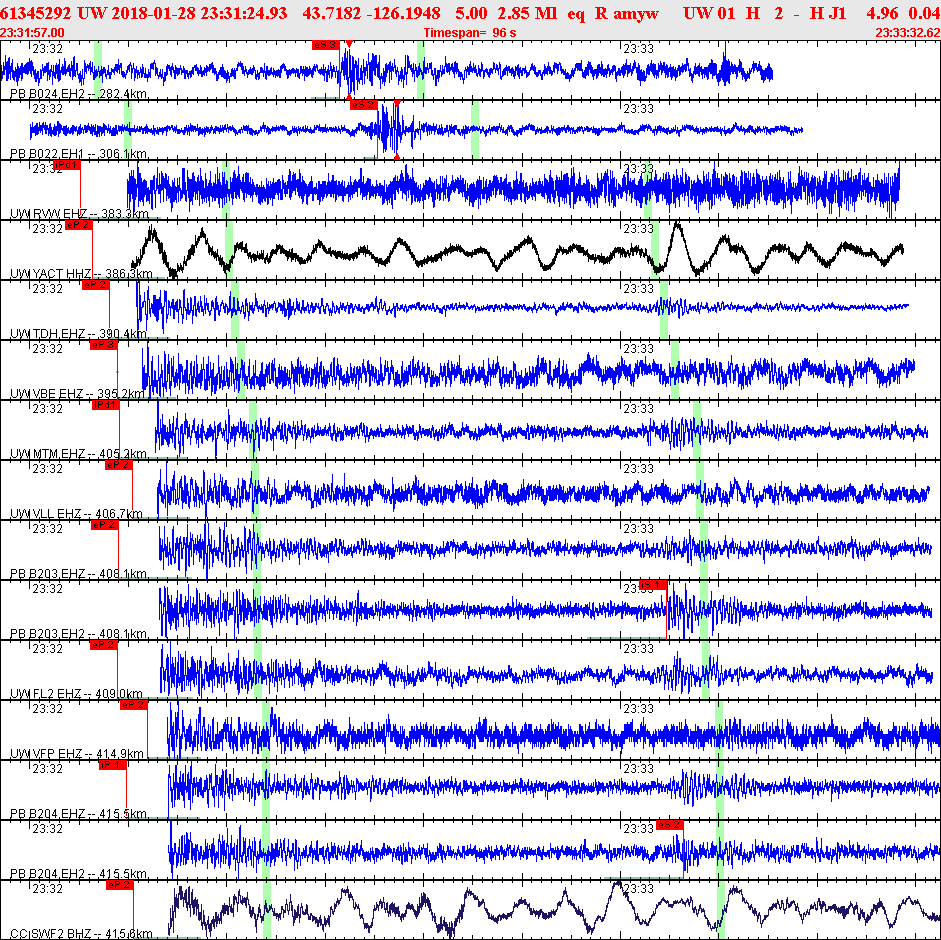
Task: Click station label UW TDH EHZ 390.4km
Action: point(78,334)
